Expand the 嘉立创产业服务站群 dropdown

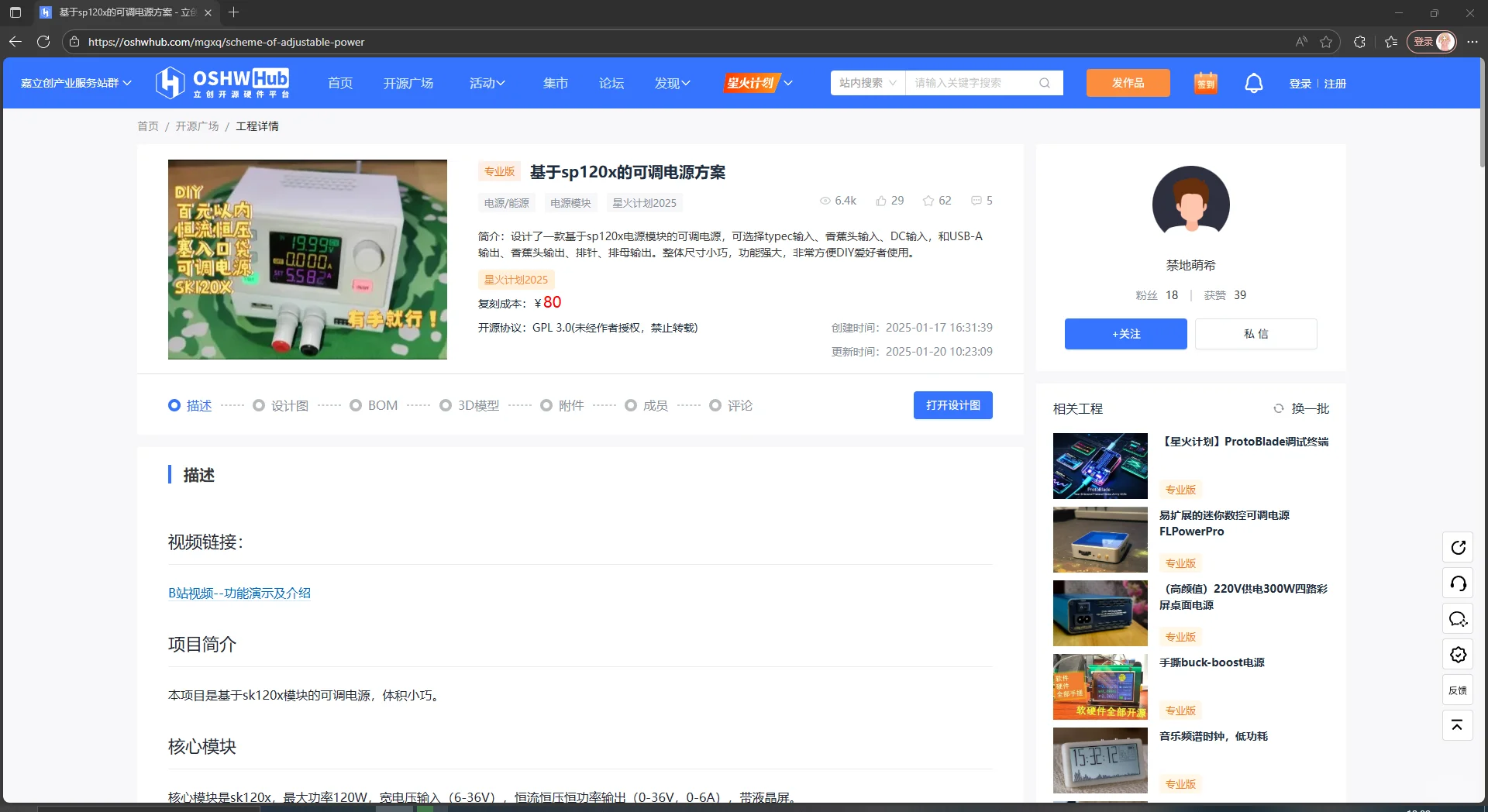click(76, 83)
